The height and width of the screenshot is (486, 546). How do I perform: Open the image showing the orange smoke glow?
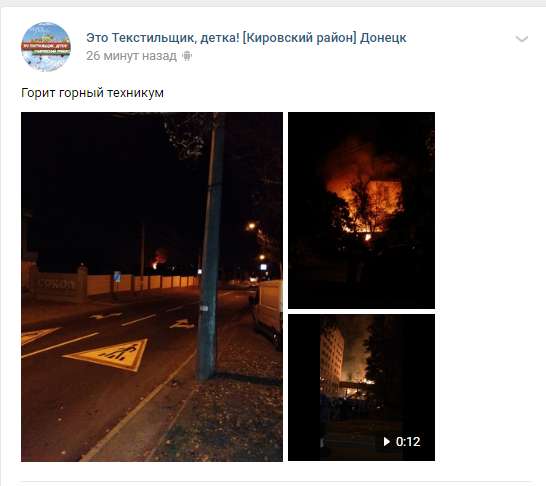click(x=361, y=210)
